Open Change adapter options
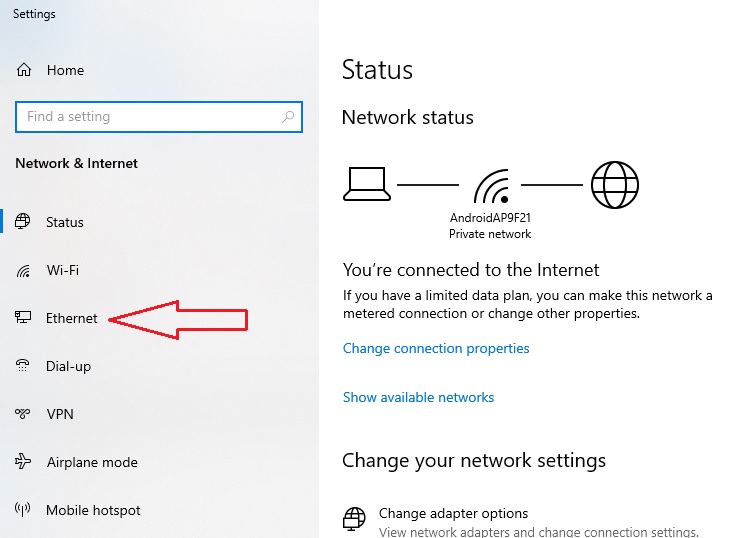 453,514
